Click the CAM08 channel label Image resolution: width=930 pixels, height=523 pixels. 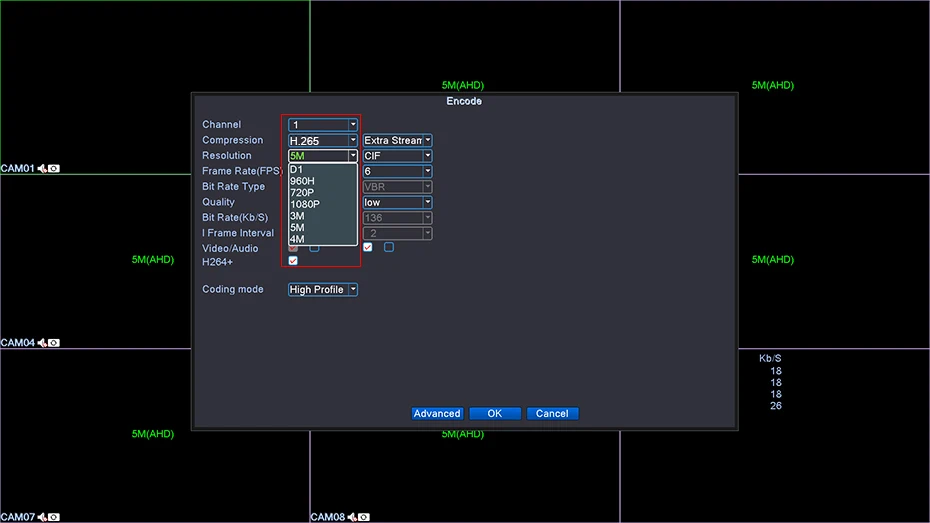coord(327,518)
